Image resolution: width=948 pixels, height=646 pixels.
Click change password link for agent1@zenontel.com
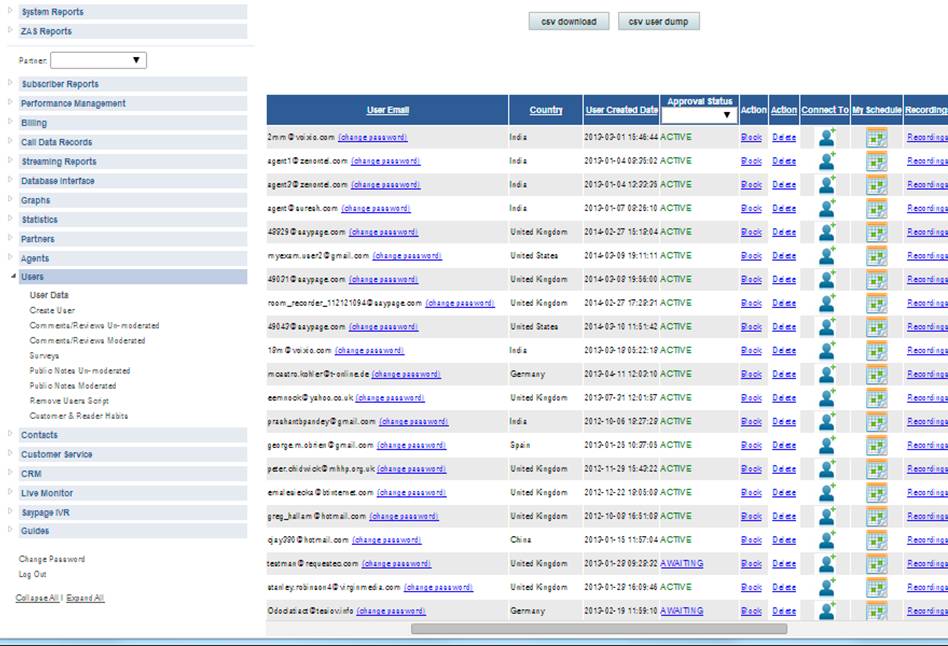(385, 161)
